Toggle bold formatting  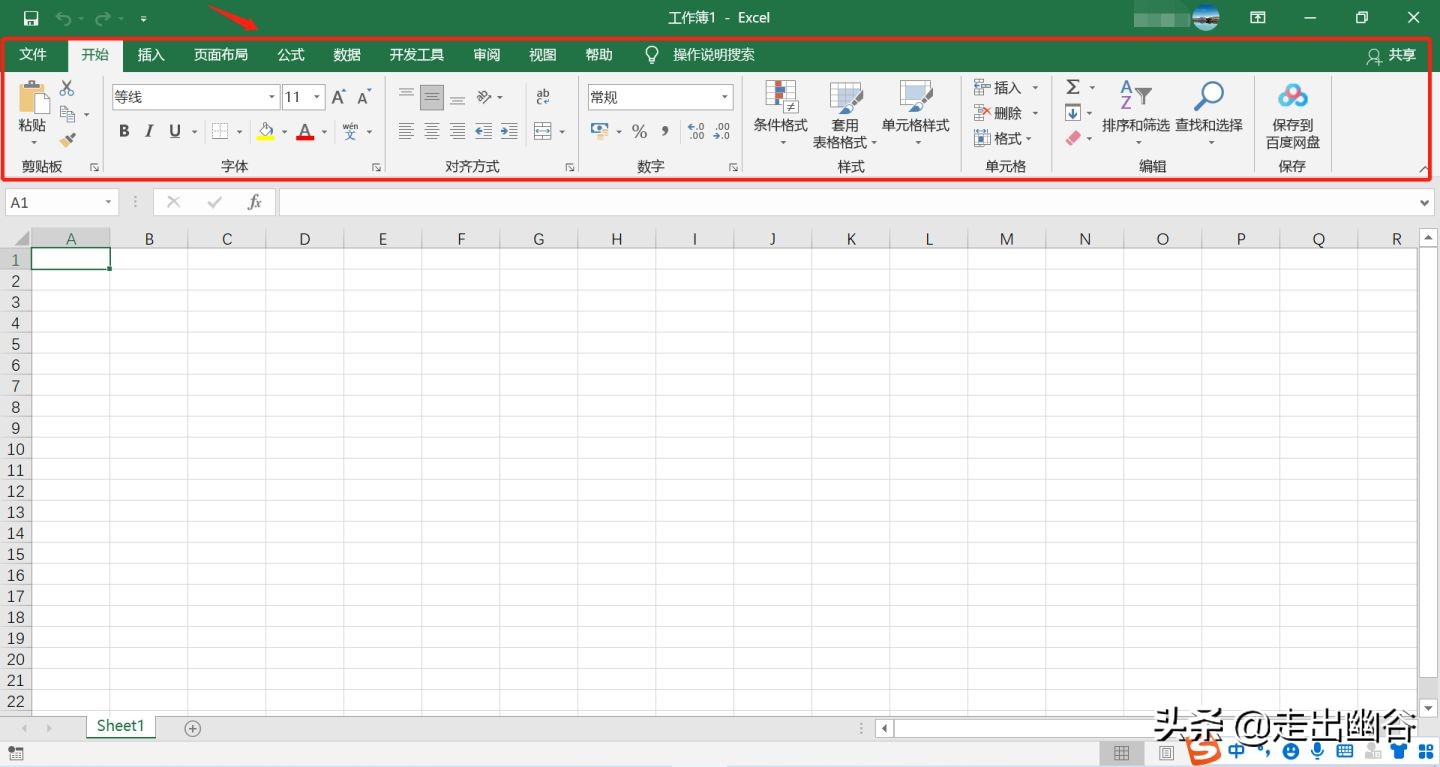coord(124,131)
